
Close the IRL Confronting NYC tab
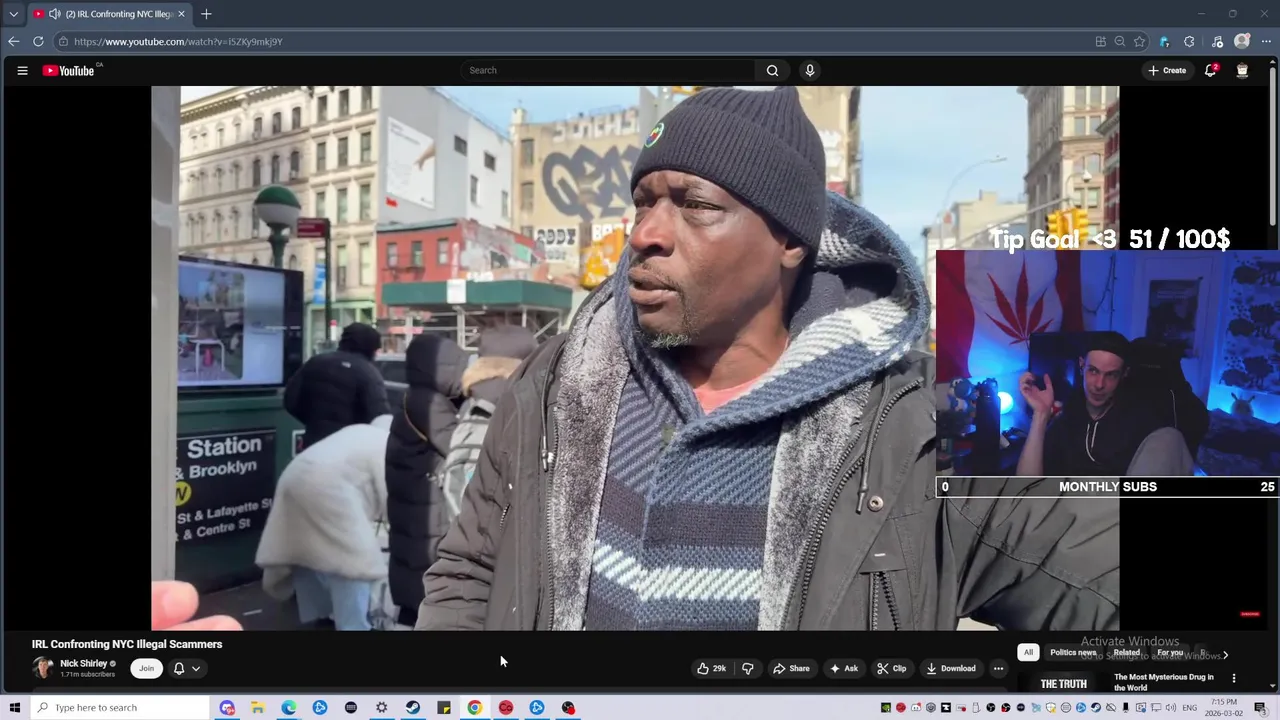pos(182,14)
